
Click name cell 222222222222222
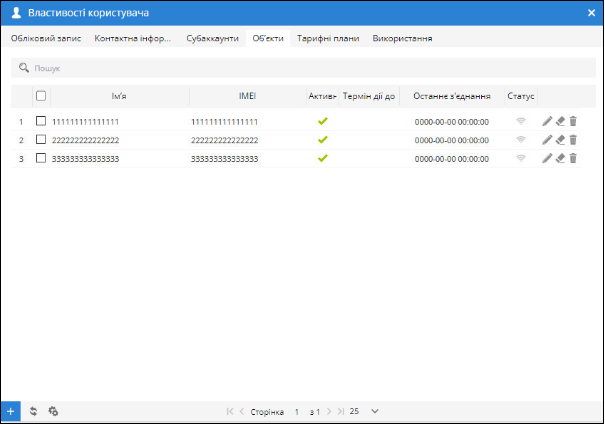click(85, 140)
